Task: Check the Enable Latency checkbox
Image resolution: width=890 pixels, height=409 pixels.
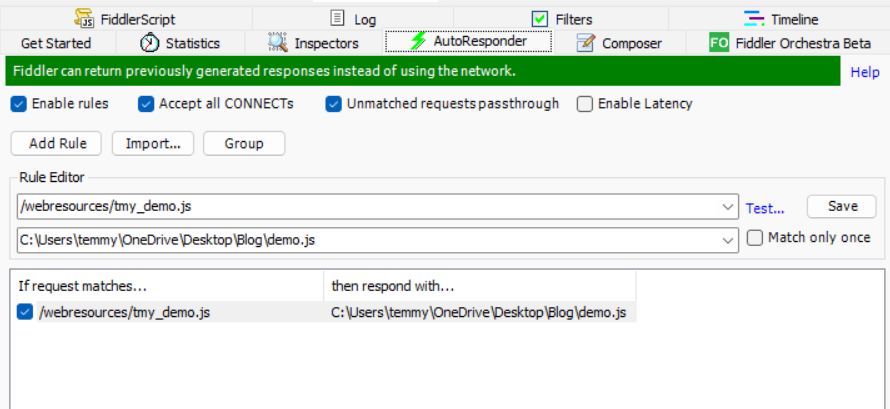Action: (x=585, y=104)
